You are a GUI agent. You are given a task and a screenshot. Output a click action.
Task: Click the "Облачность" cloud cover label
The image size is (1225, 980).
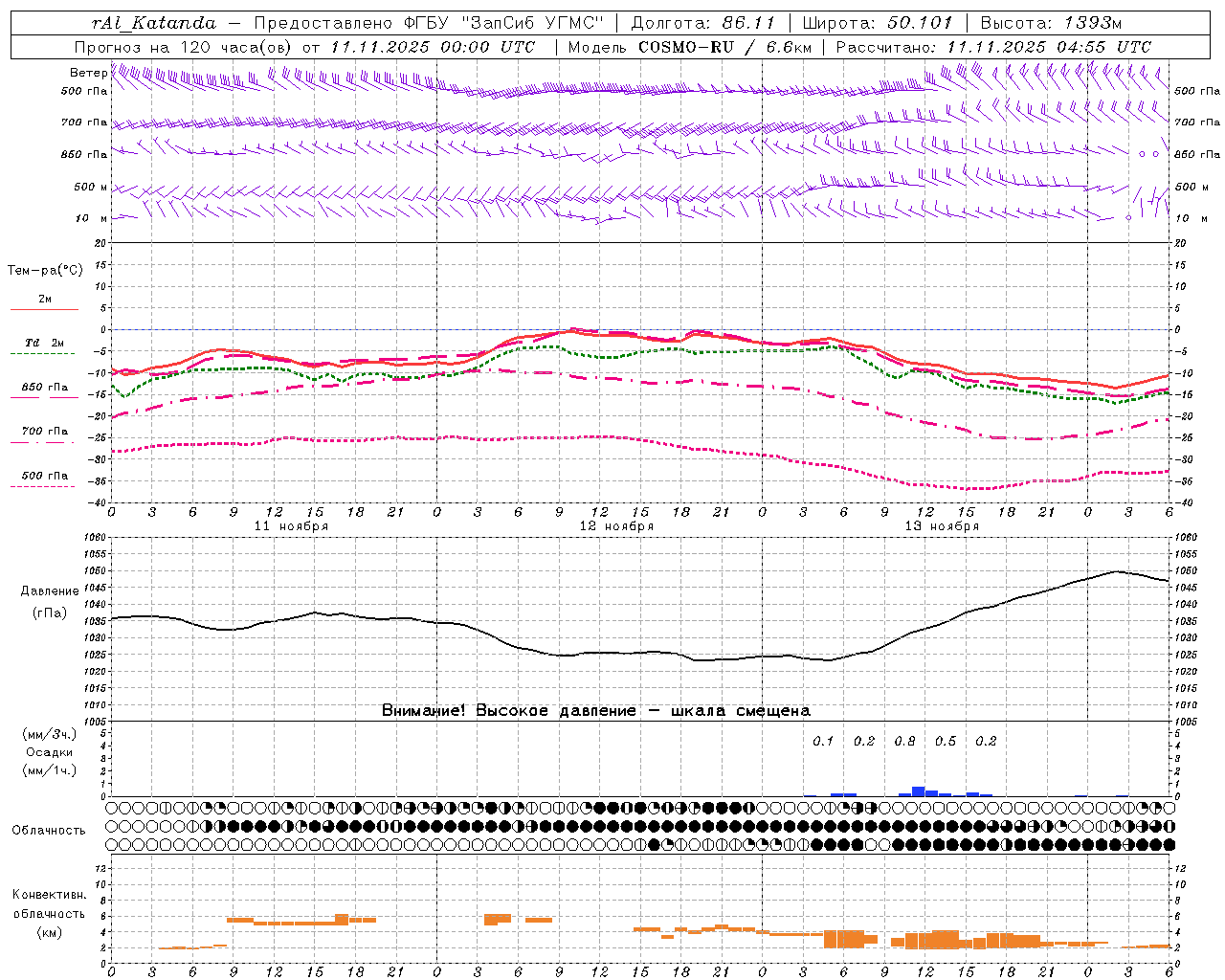[x=49, y=831]
